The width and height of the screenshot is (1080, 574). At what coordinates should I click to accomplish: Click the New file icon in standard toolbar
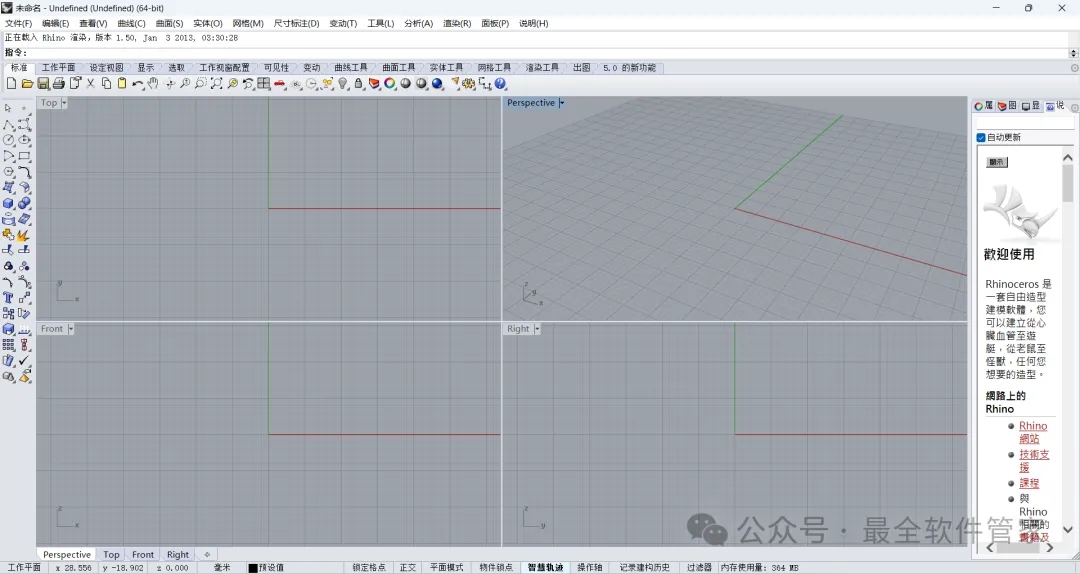point(11,83)
